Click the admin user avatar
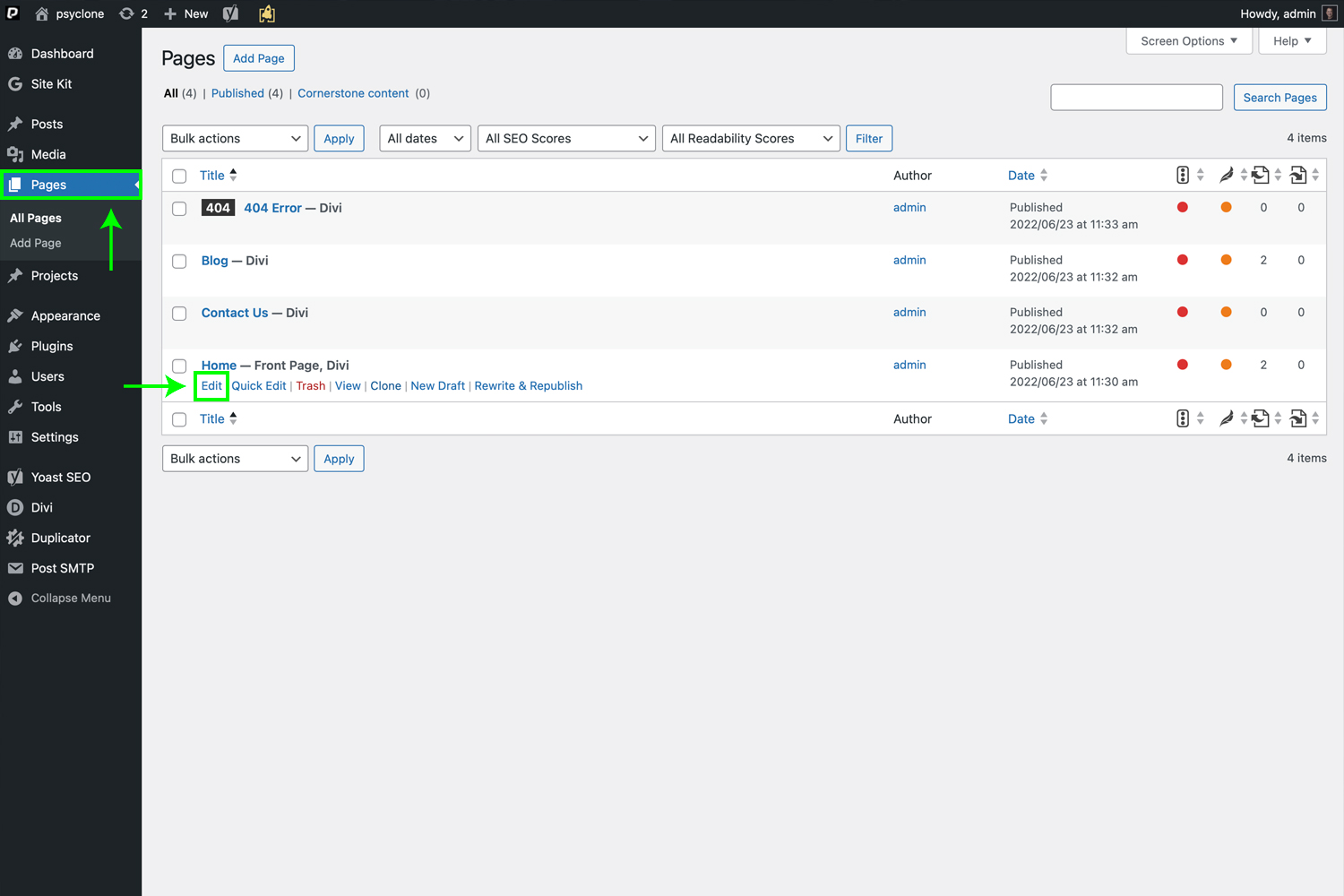Screen dimensions: 1344x896 tap(1330, 13)
